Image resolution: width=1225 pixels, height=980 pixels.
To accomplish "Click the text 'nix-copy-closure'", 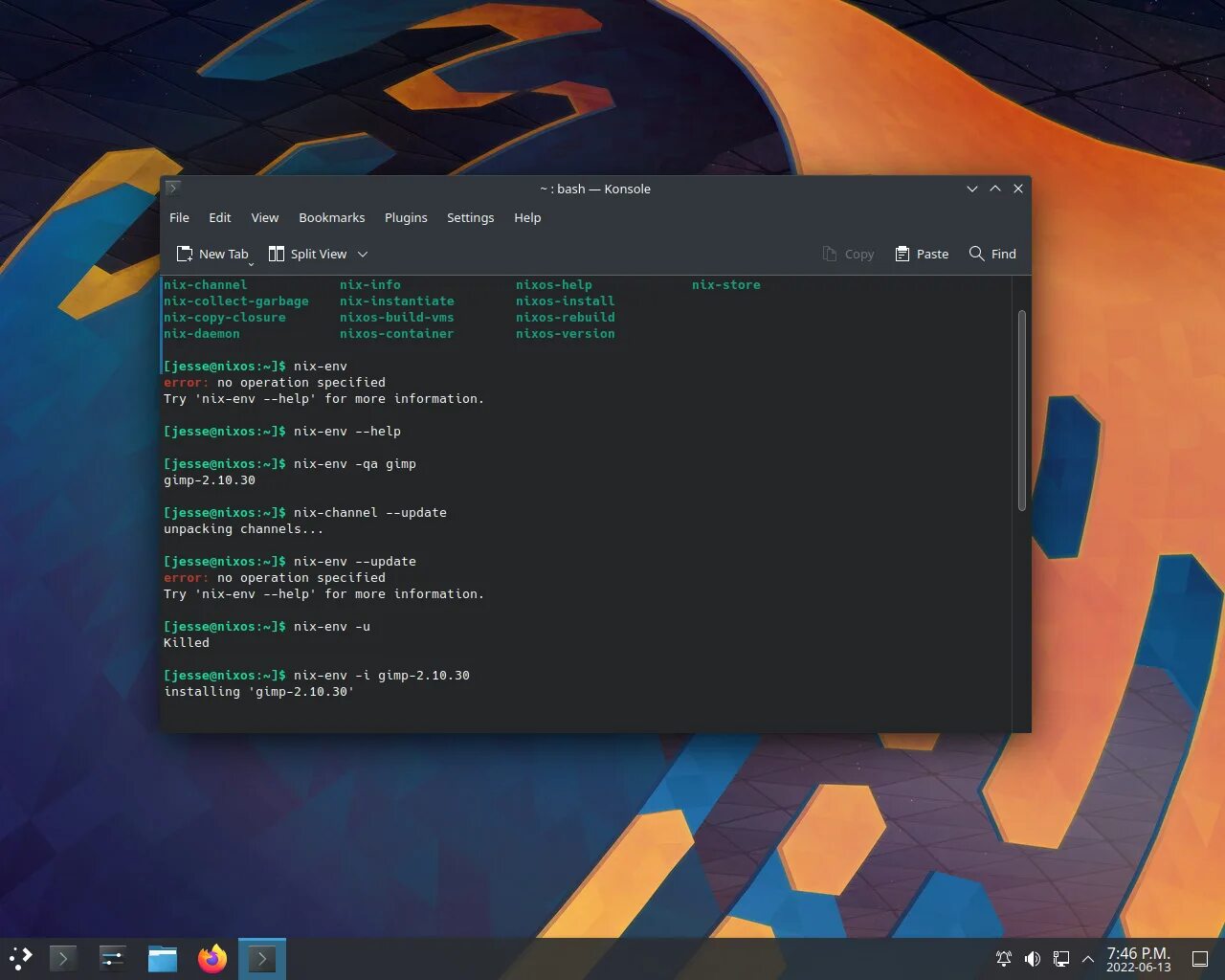I will [225, 317].
